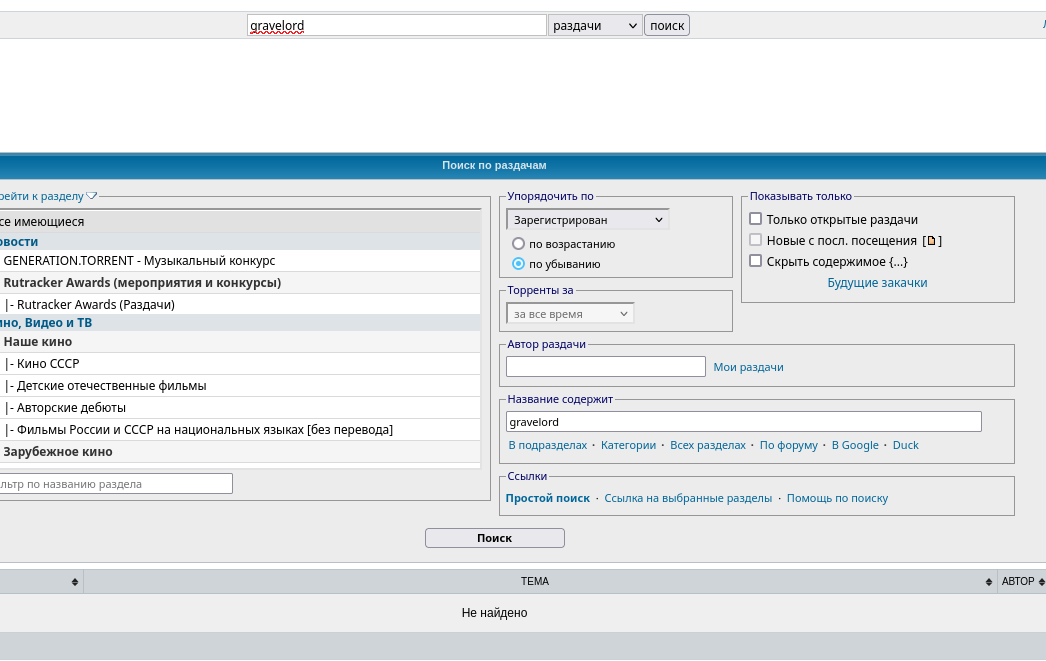Search 'В Google' link
The image size is (1046, 661).
tap(855, 445)
